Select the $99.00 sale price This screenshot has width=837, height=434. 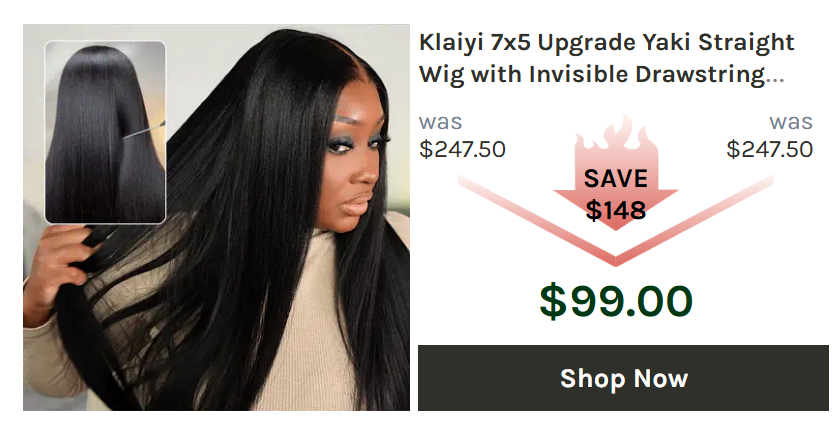(616, 301)
